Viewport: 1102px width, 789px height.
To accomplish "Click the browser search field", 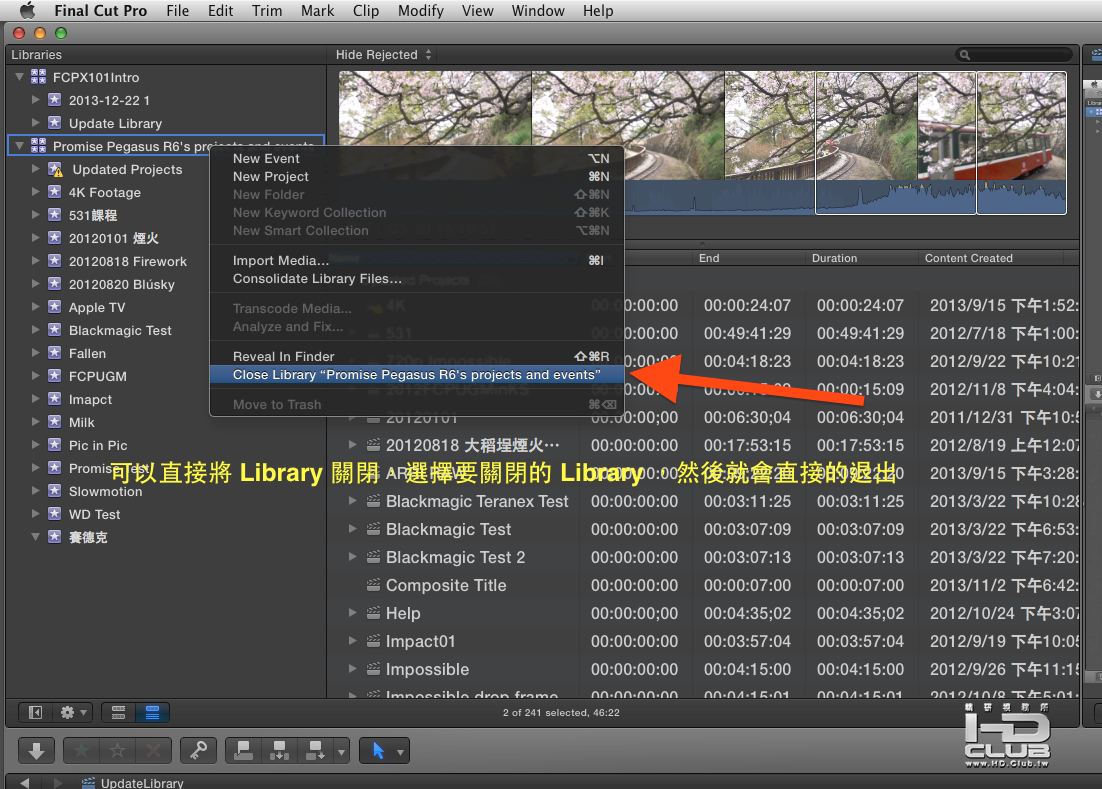I will point(1013,54).
